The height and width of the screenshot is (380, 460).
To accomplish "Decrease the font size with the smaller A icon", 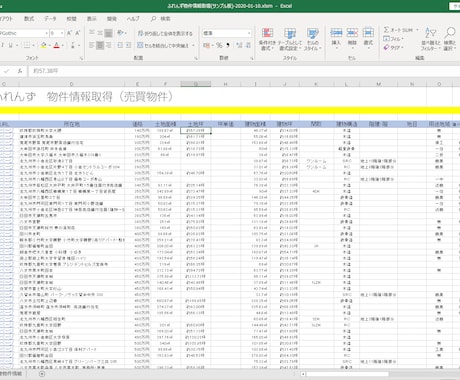I will [x=77, y=33].
